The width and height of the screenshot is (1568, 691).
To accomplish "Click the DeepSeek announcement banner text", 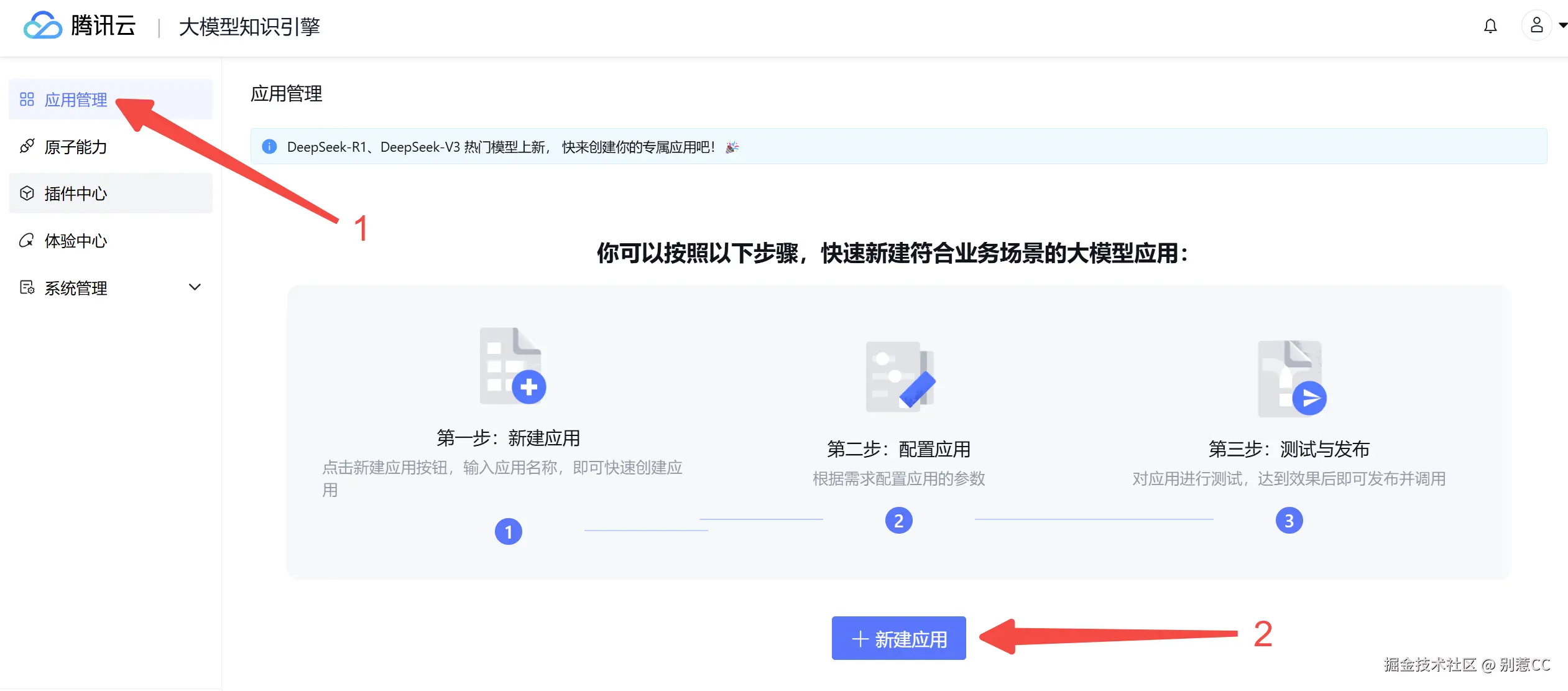I will coord(500,147).
